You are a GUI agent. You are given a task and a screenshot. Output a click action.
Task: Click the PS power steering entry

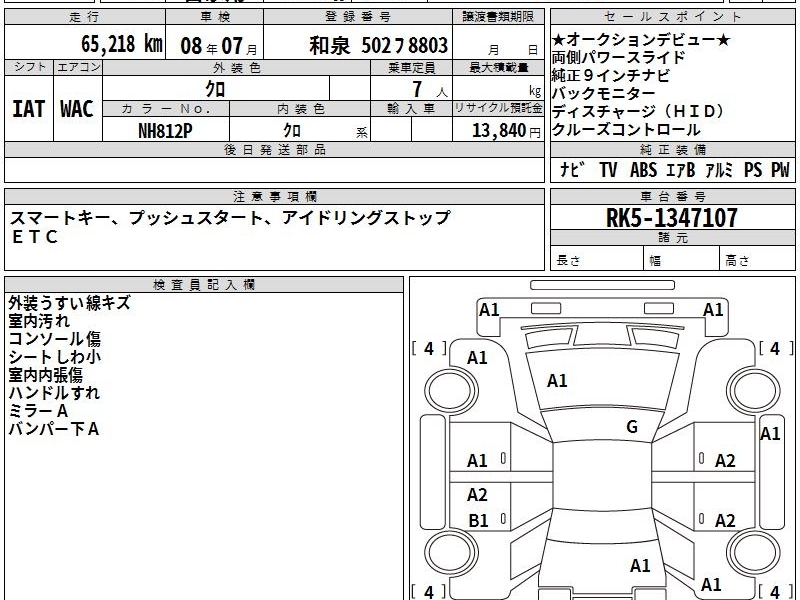(753, 169)
